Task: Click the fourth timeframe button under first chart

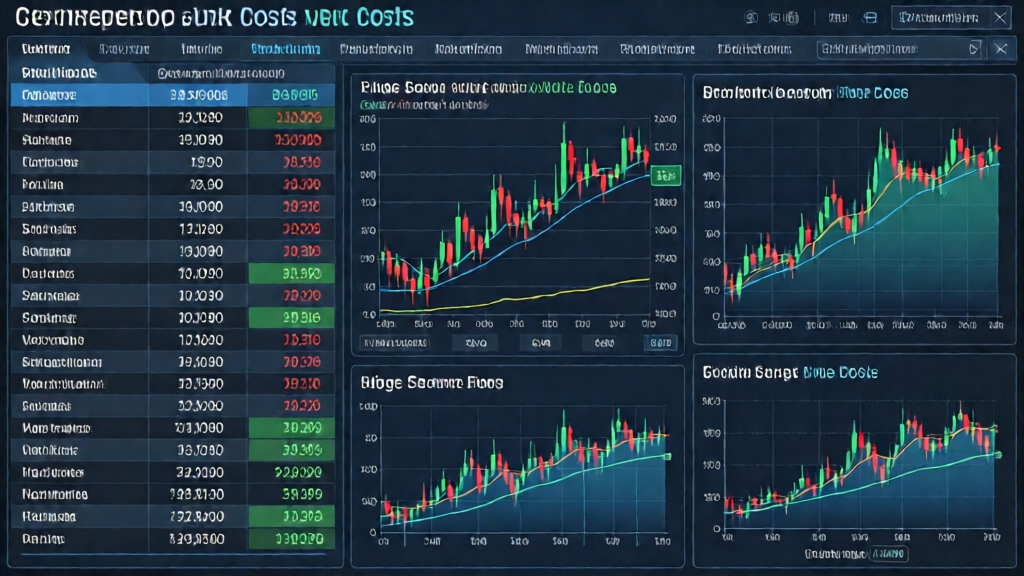Action: tap(604, 343)
